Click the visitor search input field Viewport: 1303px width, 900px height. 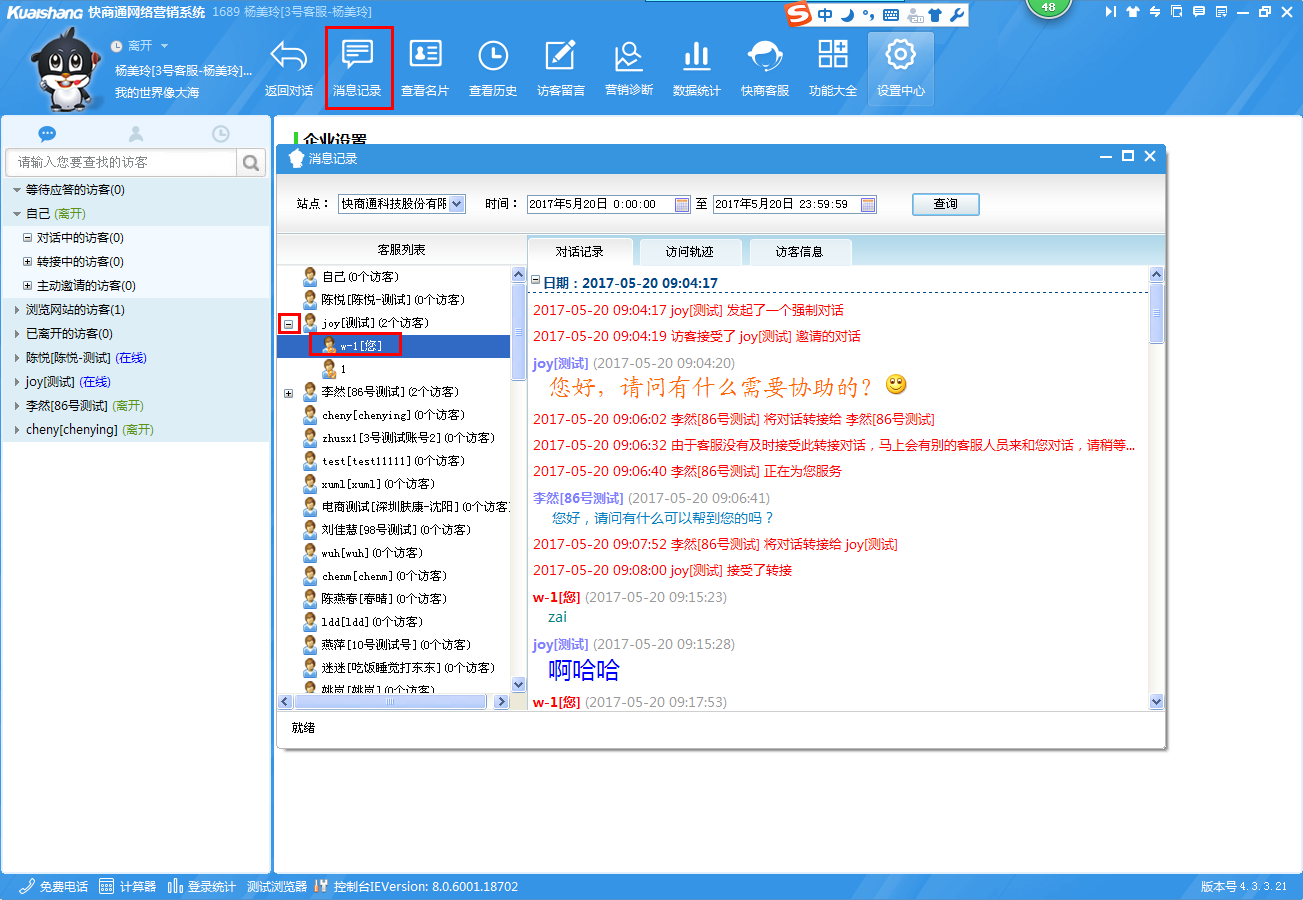click(x=122, y=162)
